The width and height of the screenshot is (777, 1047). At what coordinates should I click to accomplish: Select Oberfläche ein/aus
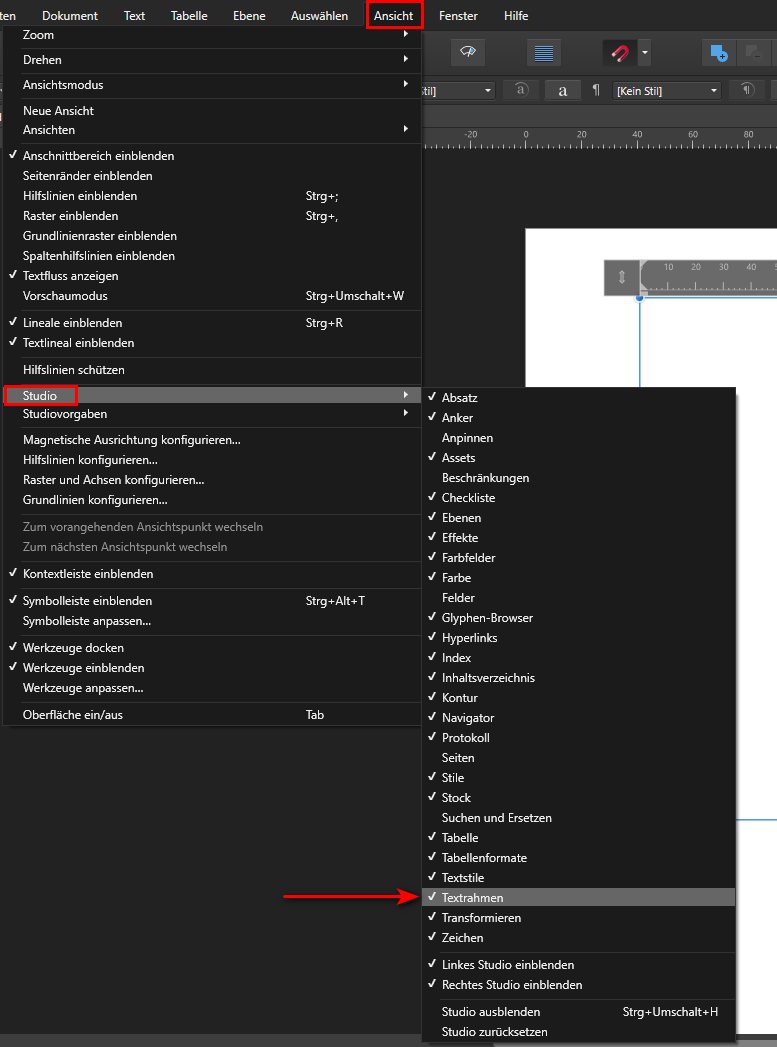coord(212,714)
